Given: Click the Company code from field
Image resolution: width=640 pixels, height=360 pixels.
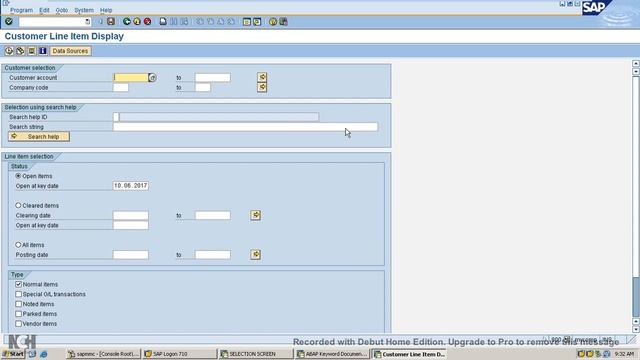Looking at the screenshot, I should click(121, 87).
